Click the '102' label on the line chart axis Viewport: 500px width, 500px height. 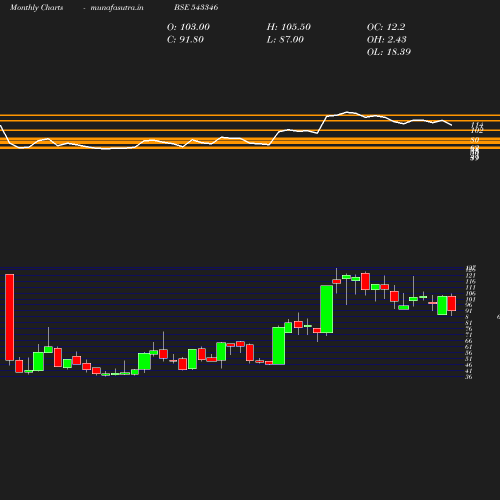coord(477,131)
